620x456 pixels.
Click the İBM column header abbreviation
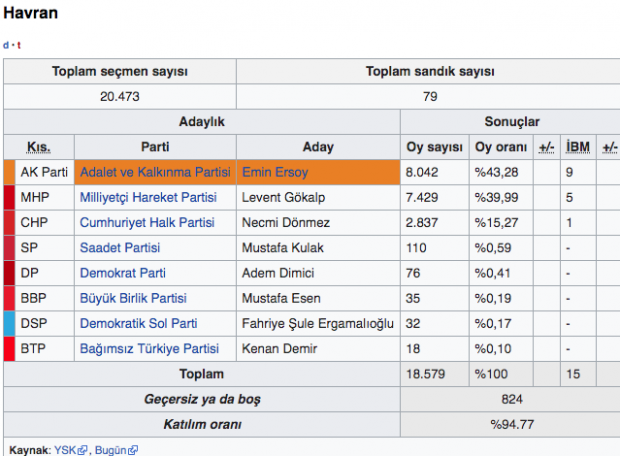coord(578,147)
